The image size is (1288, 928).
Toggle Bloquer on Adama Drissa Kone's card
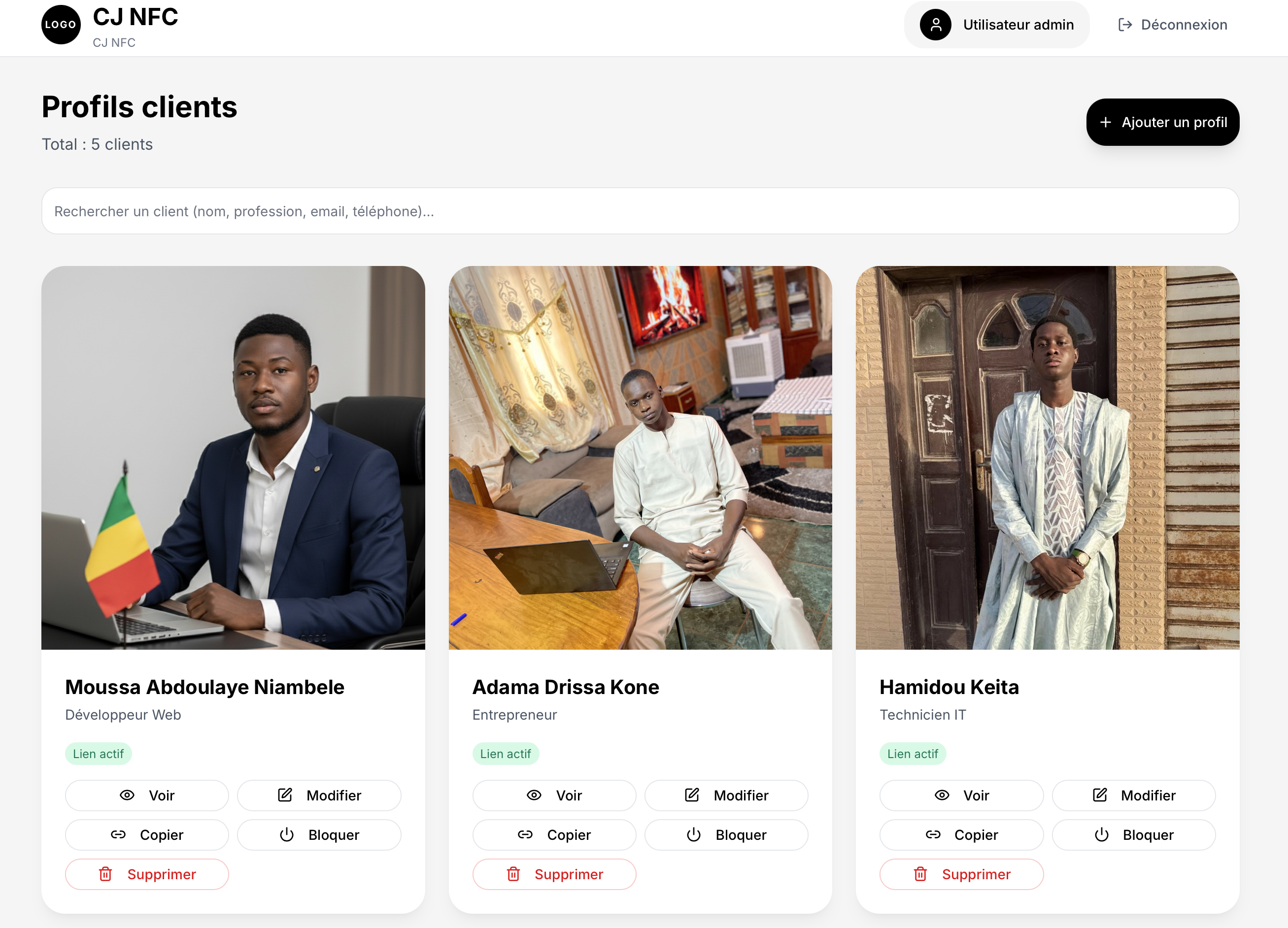click(726, 834)
